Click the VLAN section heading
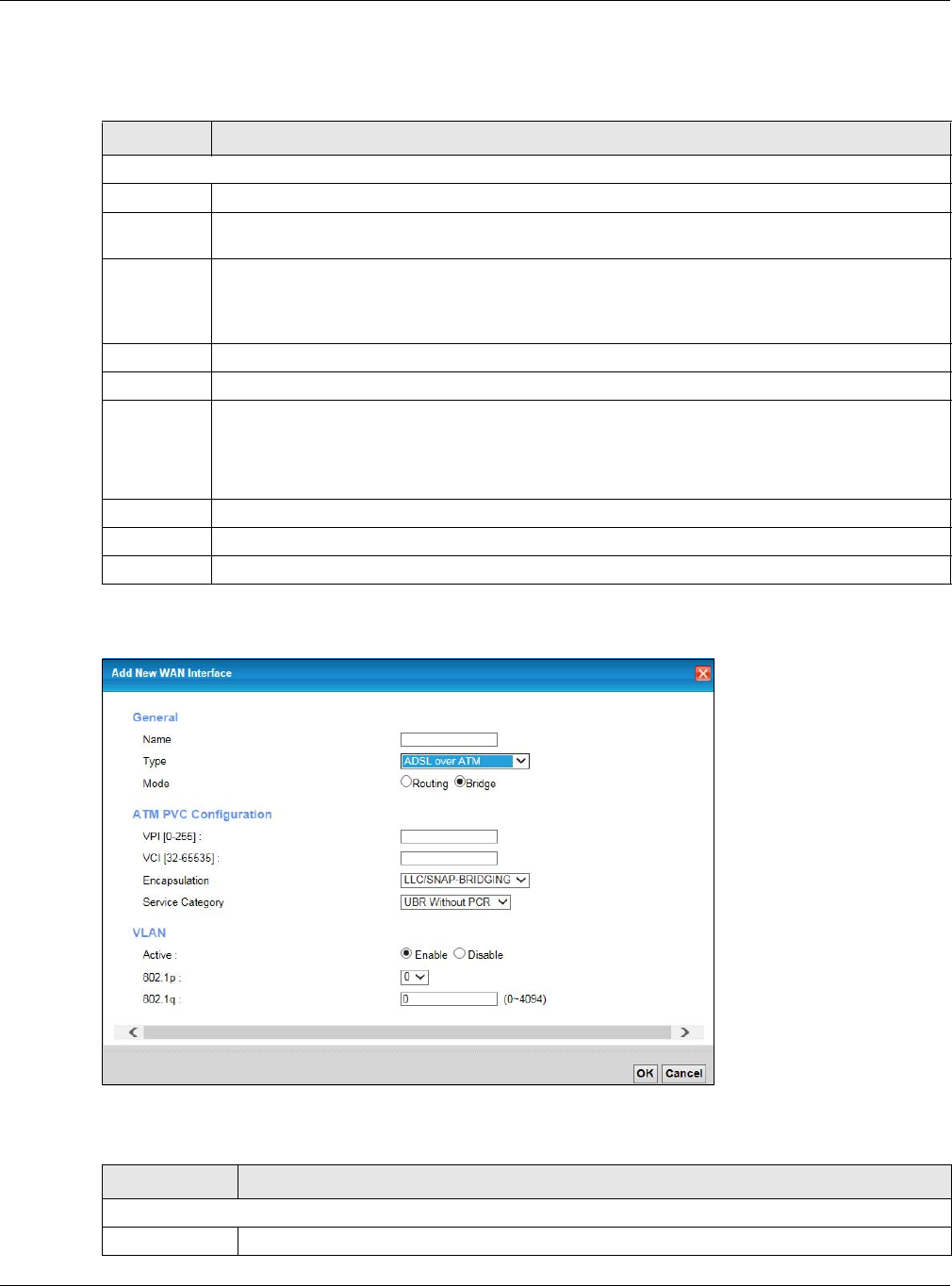Image resolution: width=952 pixels, height=1286 pixels. [149, 932]
